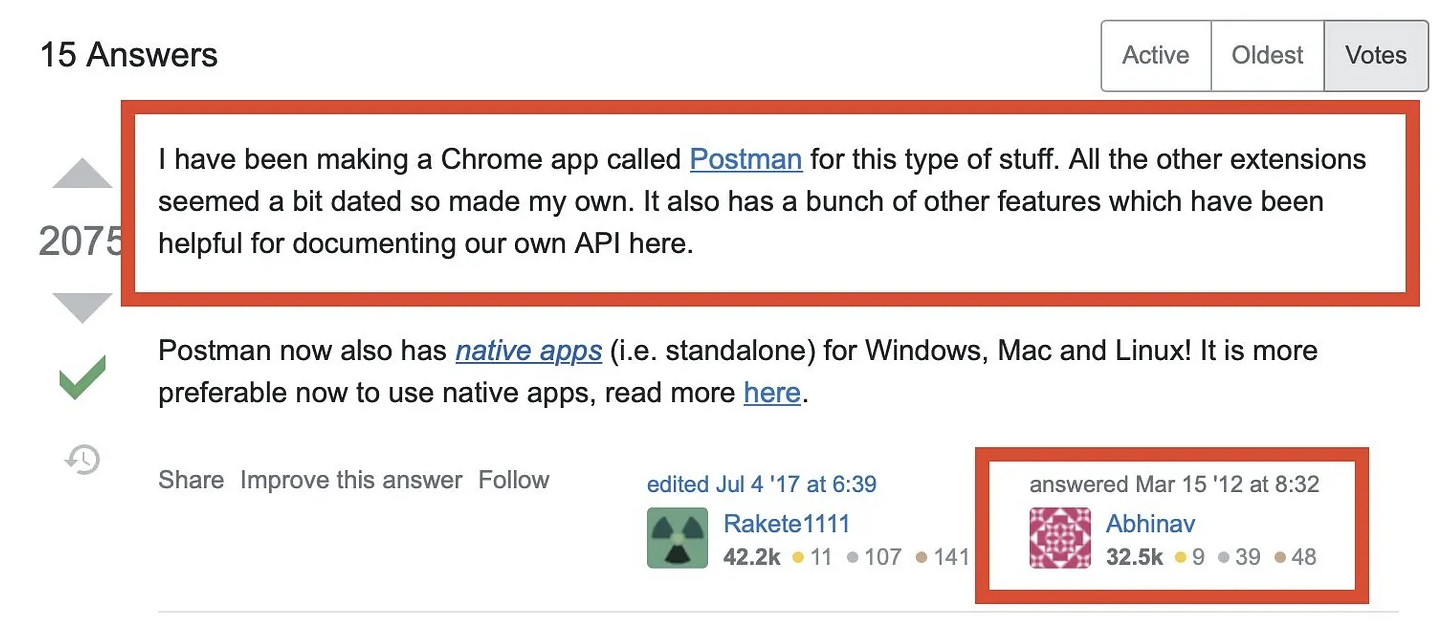Click Abhinav's pink patterned avatar
1452x632 pixels.
pos(1060,538)
